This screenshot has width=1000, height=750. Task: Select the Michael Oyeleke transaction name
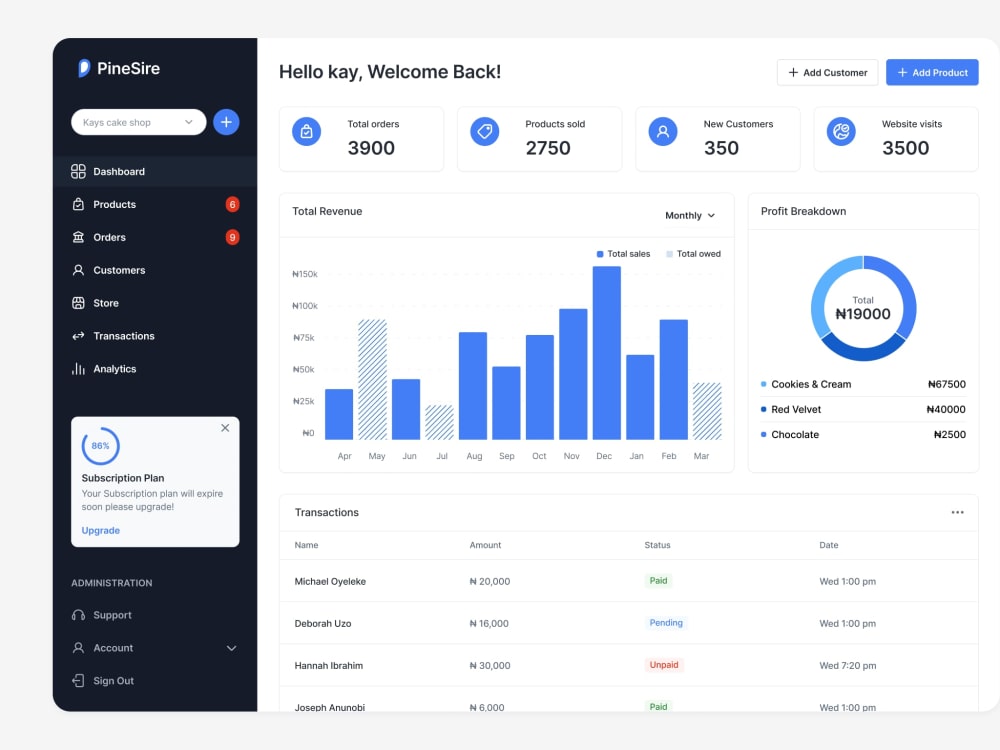[330, 581]
